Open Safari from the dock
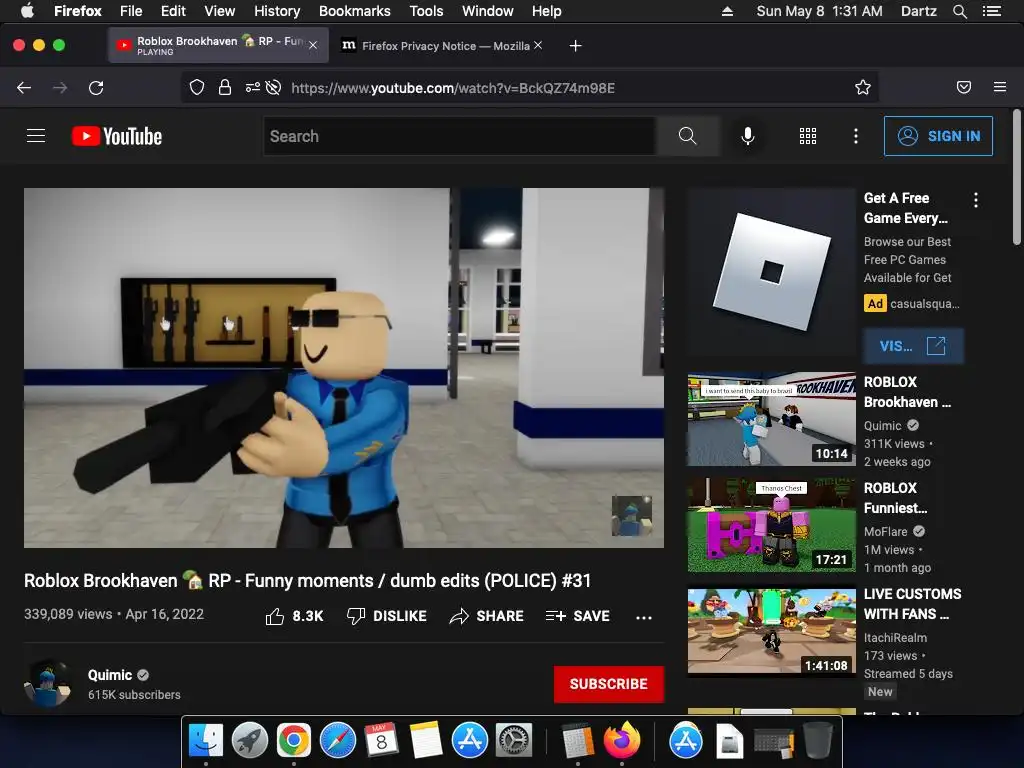The image size is (1024, 768). point(338,740)
